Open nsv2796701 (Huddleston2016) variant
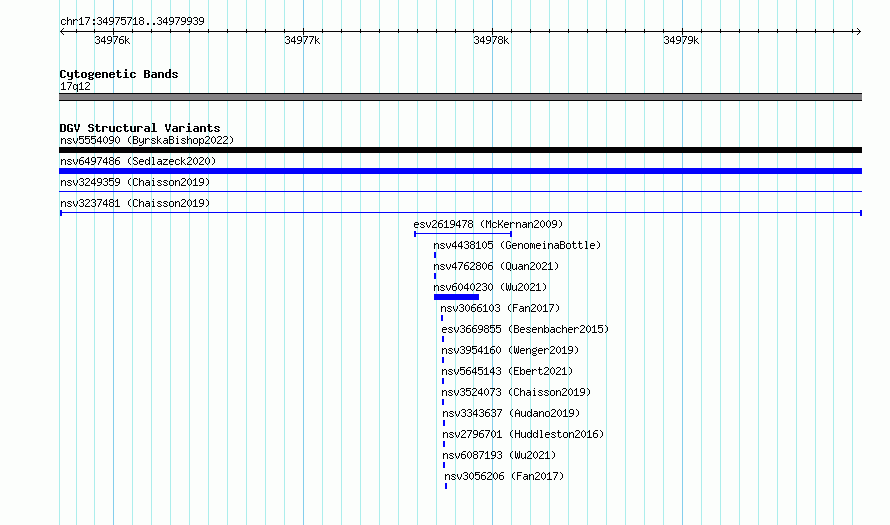The width and height of the screenshot is (890, 525). (523, 434)
